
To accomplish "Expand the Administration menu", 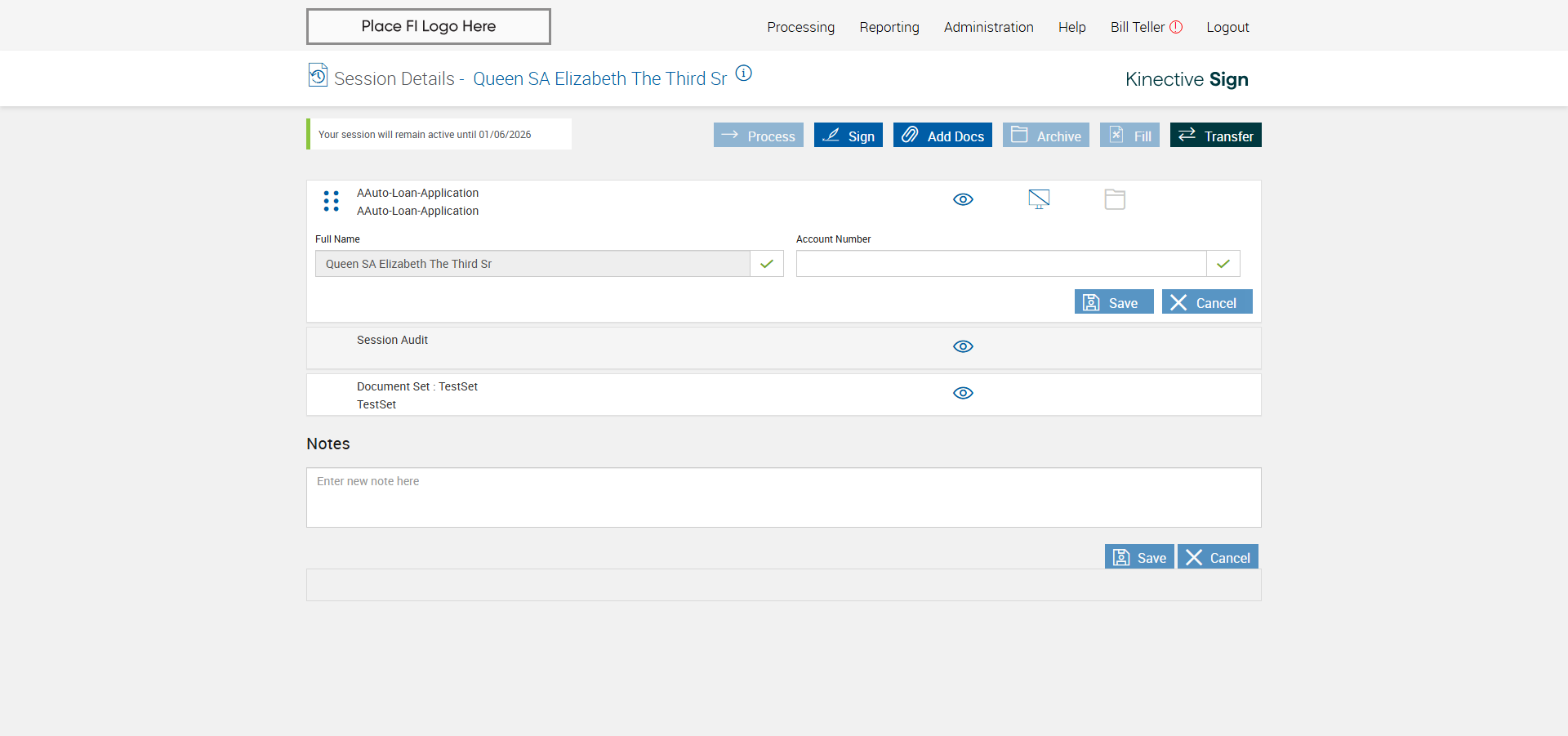I will click(x=988, y=27).
